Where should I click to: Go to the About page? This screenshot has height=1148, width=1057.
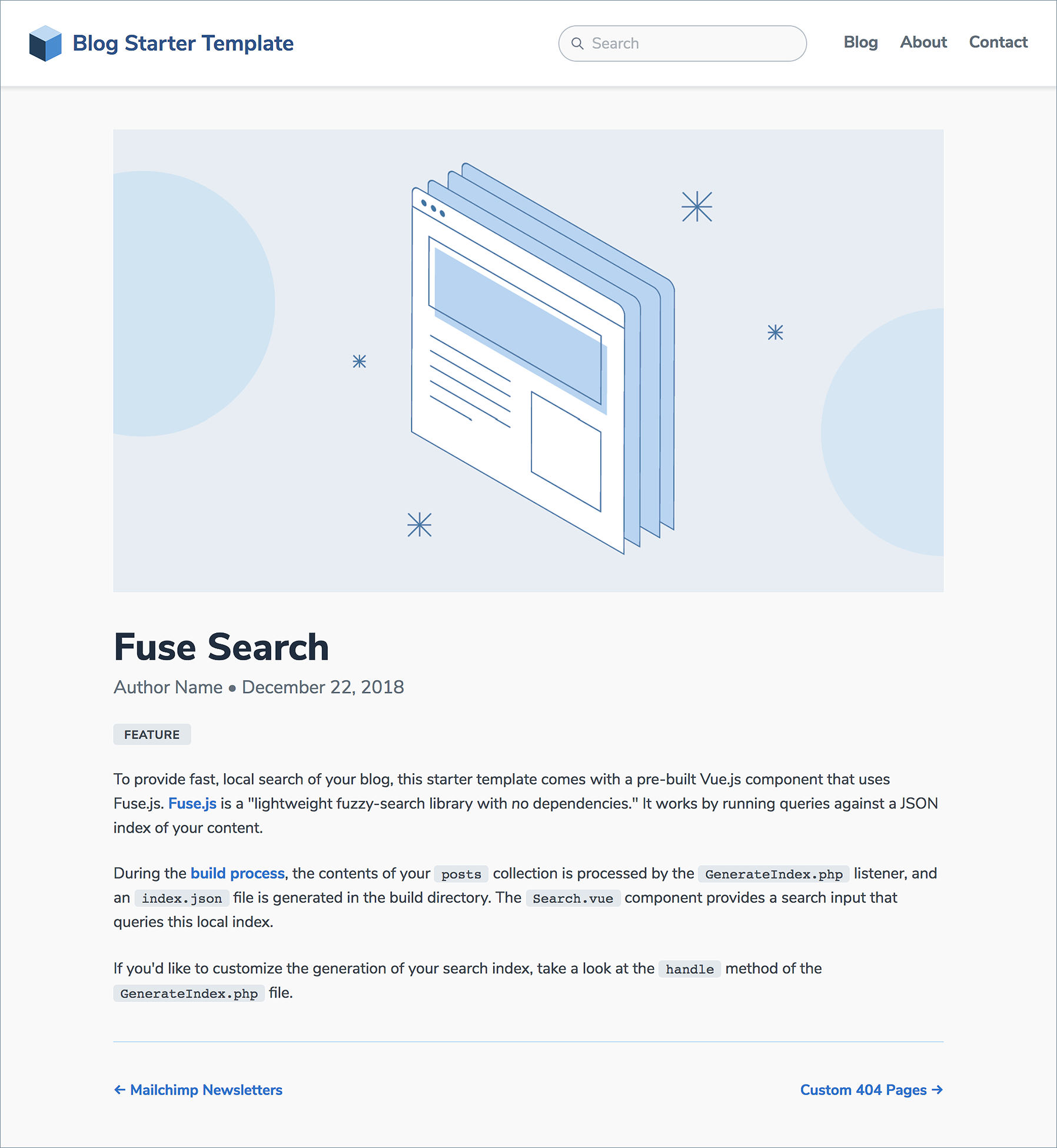pyautogui.click(x=923, y=42)
